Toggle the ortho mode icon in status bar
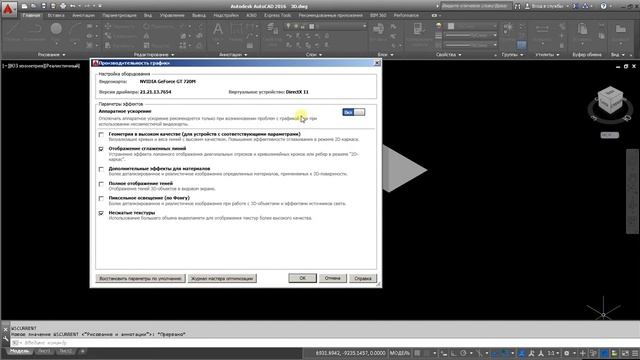The width and height of the screenshot is (640, 360). coord(453,353)
